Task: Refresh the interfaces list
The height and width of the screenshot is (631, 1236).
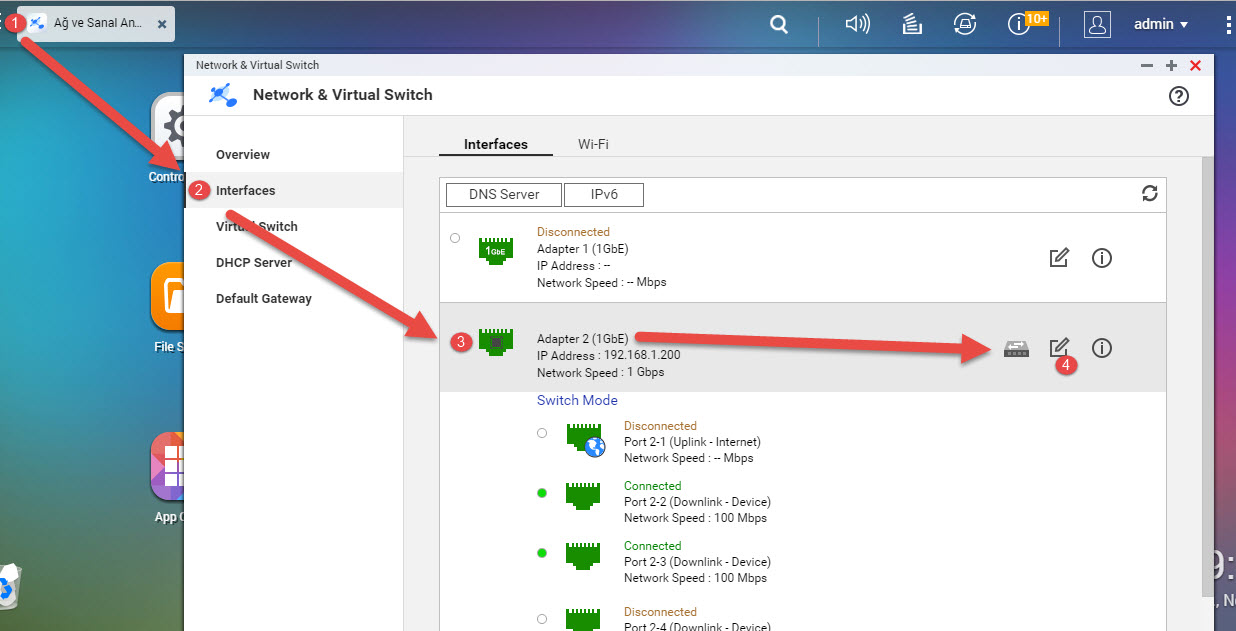Action: click(x=1150, y=193)
